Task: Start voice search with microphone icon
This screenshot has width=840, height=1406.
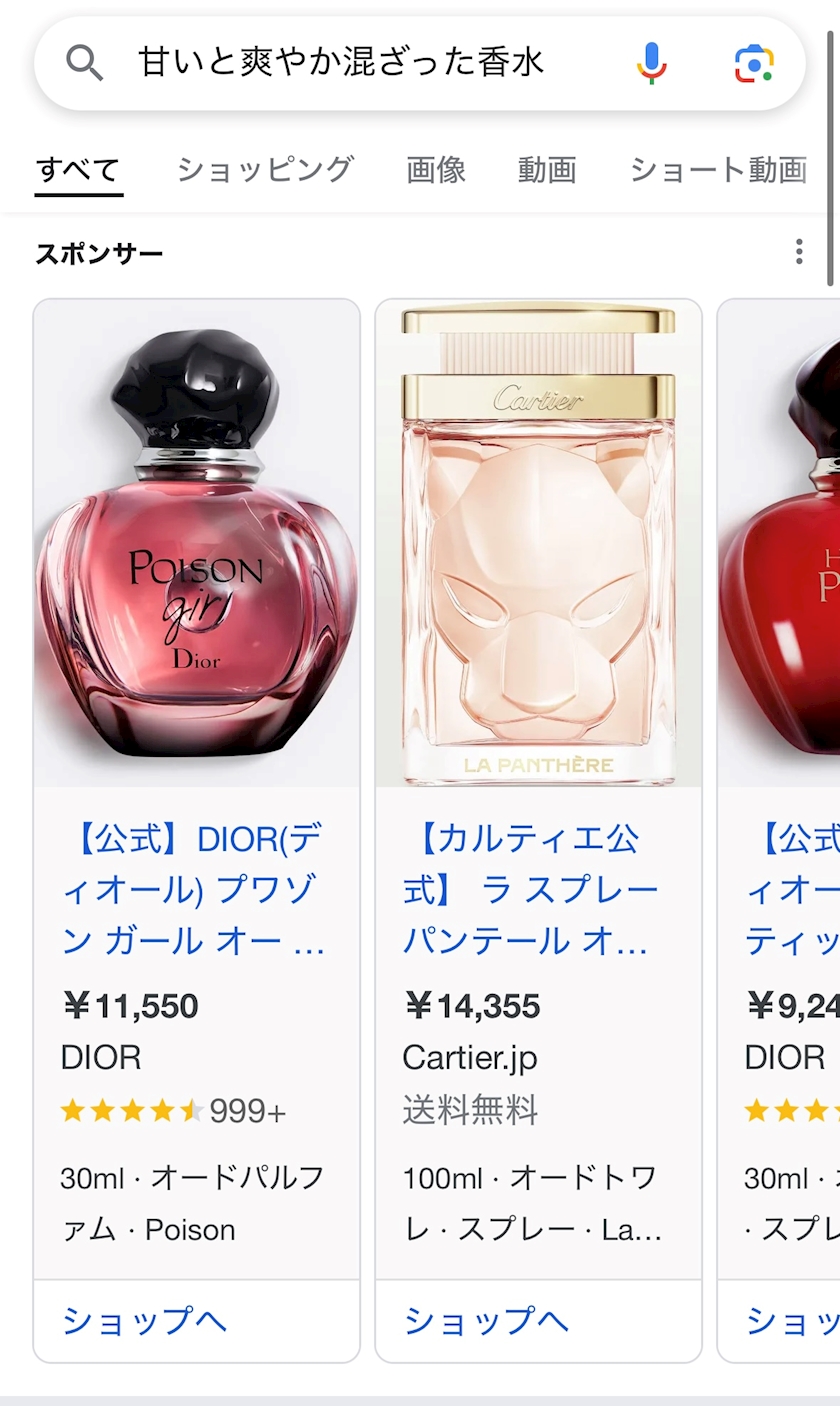Action: pos(651,63)
